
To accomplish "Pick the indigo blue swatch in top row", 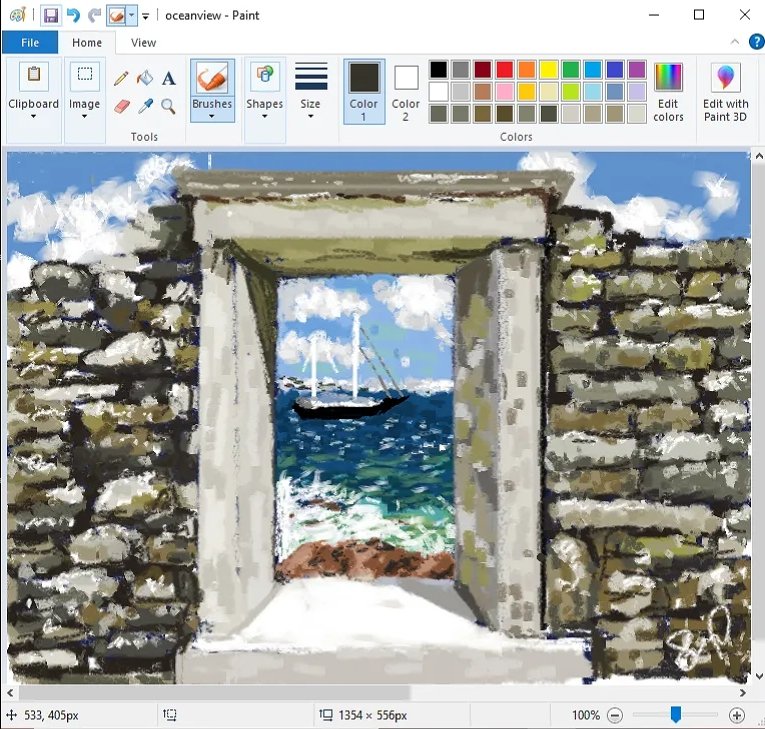I will [x=615, y=69].
